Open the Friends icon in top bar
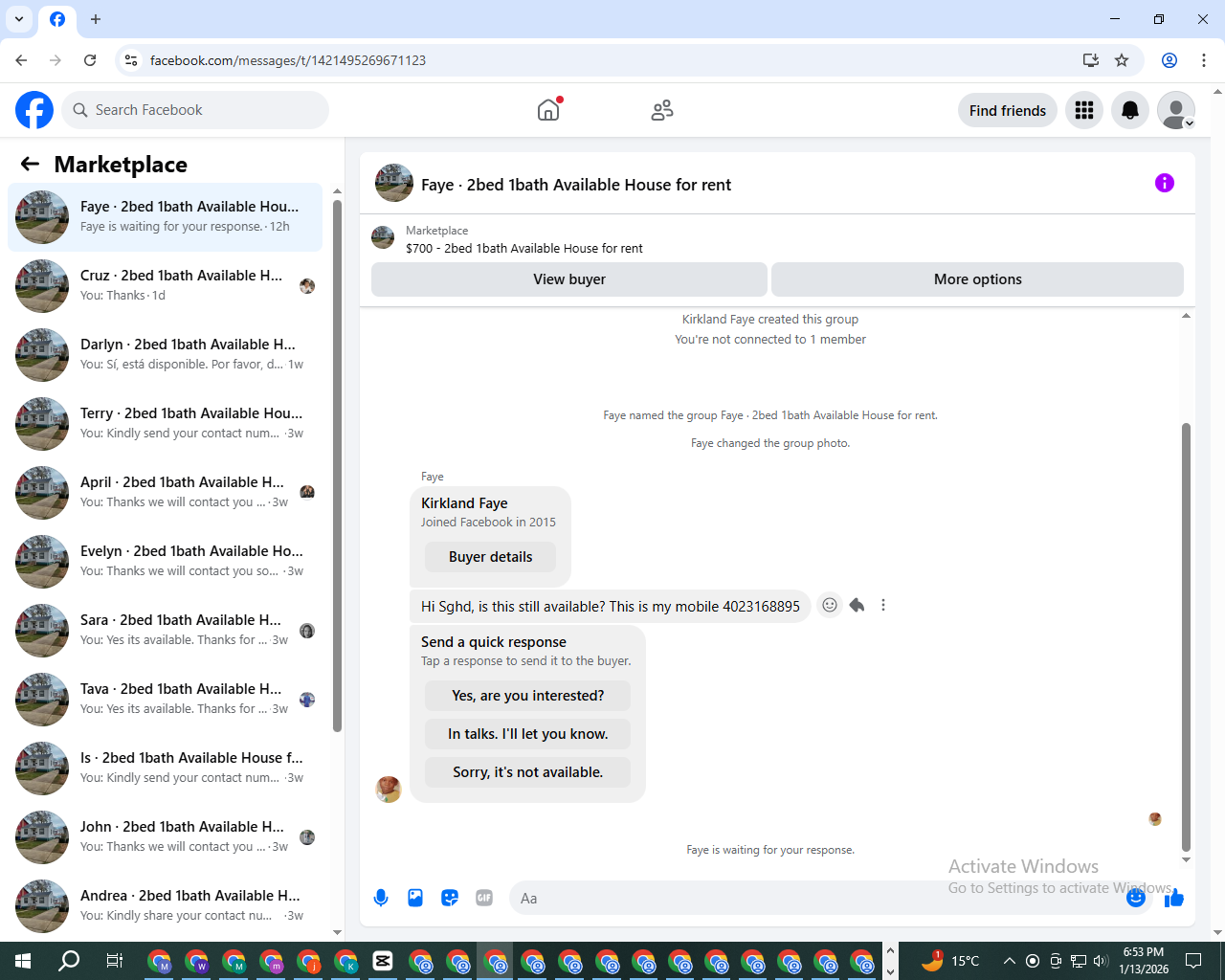Image resolution: width=1225 pixels, height=980 pixels. 661,110
